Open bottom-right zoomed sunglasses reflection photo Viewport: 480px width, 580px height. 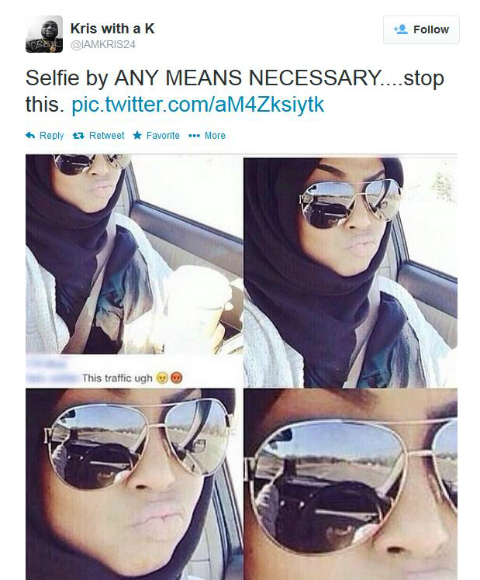click(x=351, y=484)
